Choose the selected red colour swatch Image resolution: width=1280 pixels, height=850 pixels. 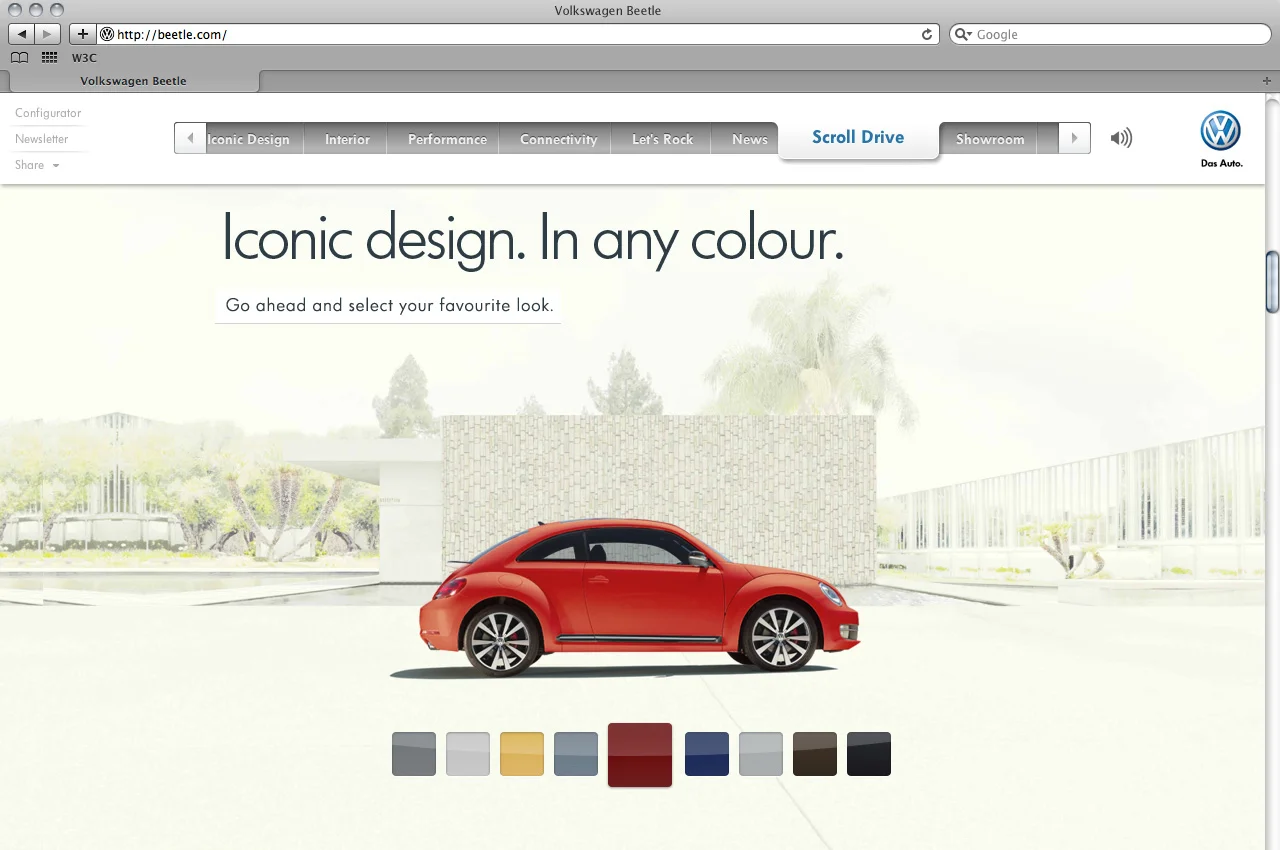[x=640, y=755]
